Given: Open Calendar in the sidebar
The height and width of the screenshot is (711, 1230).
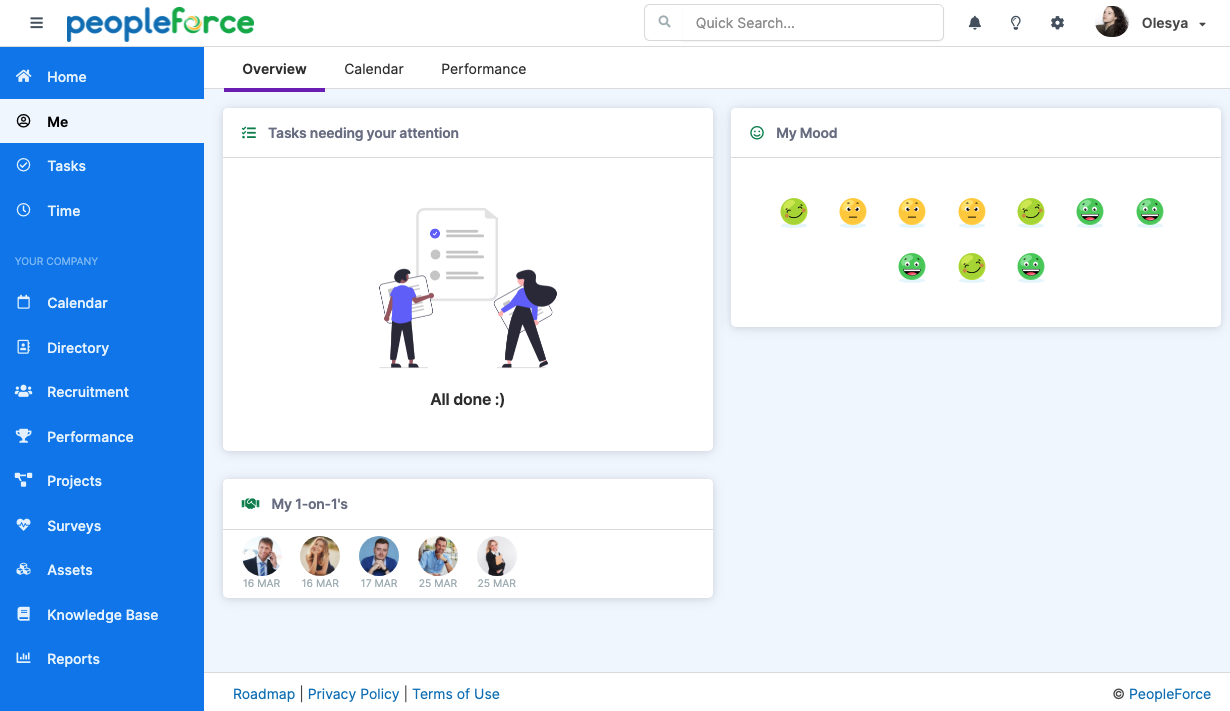Looking at the screenshot, I should click(x=102, y=303).
